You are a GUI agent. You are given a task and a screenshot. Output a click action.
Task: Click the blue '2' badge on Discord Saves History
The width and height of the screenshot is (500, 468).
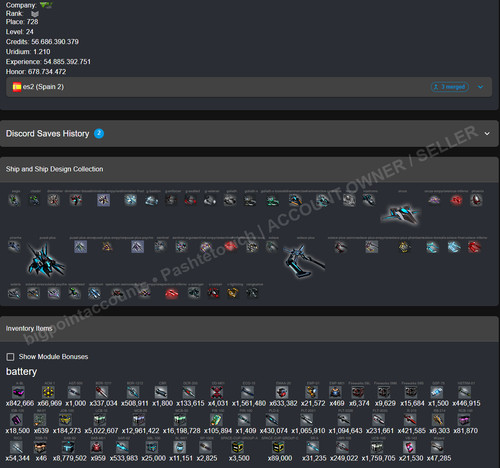coord(99,133)
